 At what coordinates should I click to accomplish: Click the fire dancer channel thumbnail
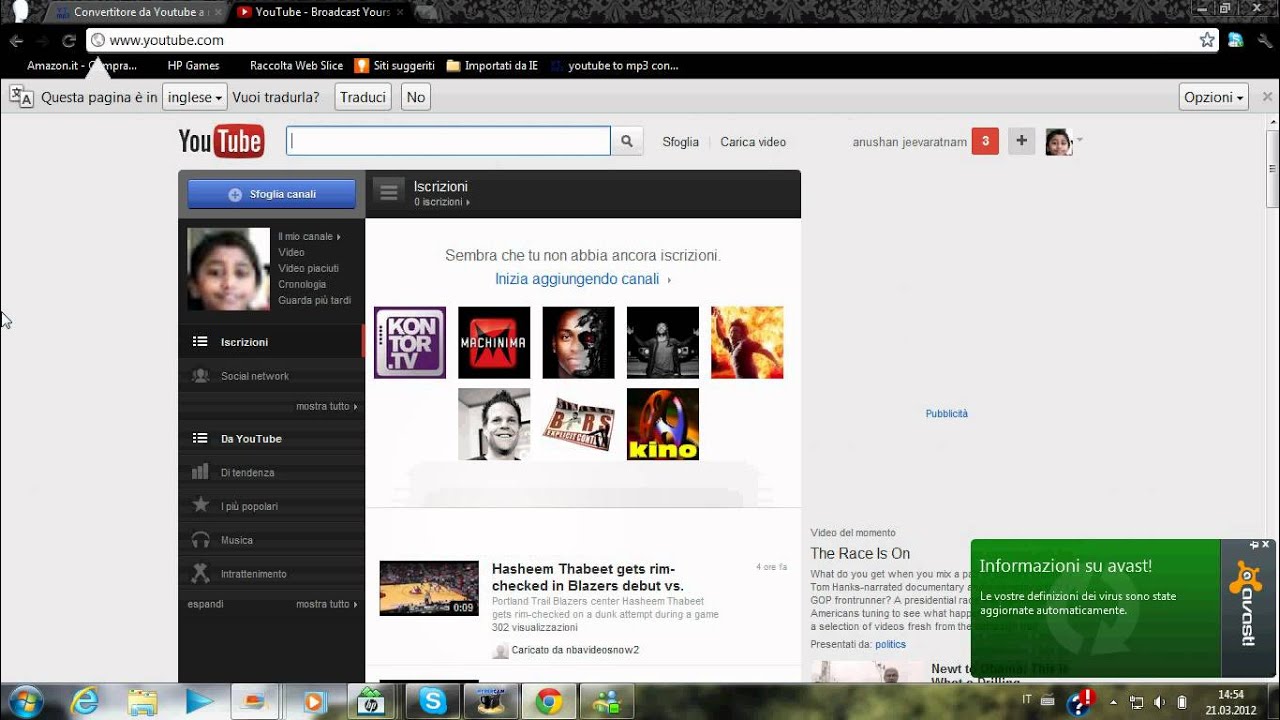click(x=747, y=343)
